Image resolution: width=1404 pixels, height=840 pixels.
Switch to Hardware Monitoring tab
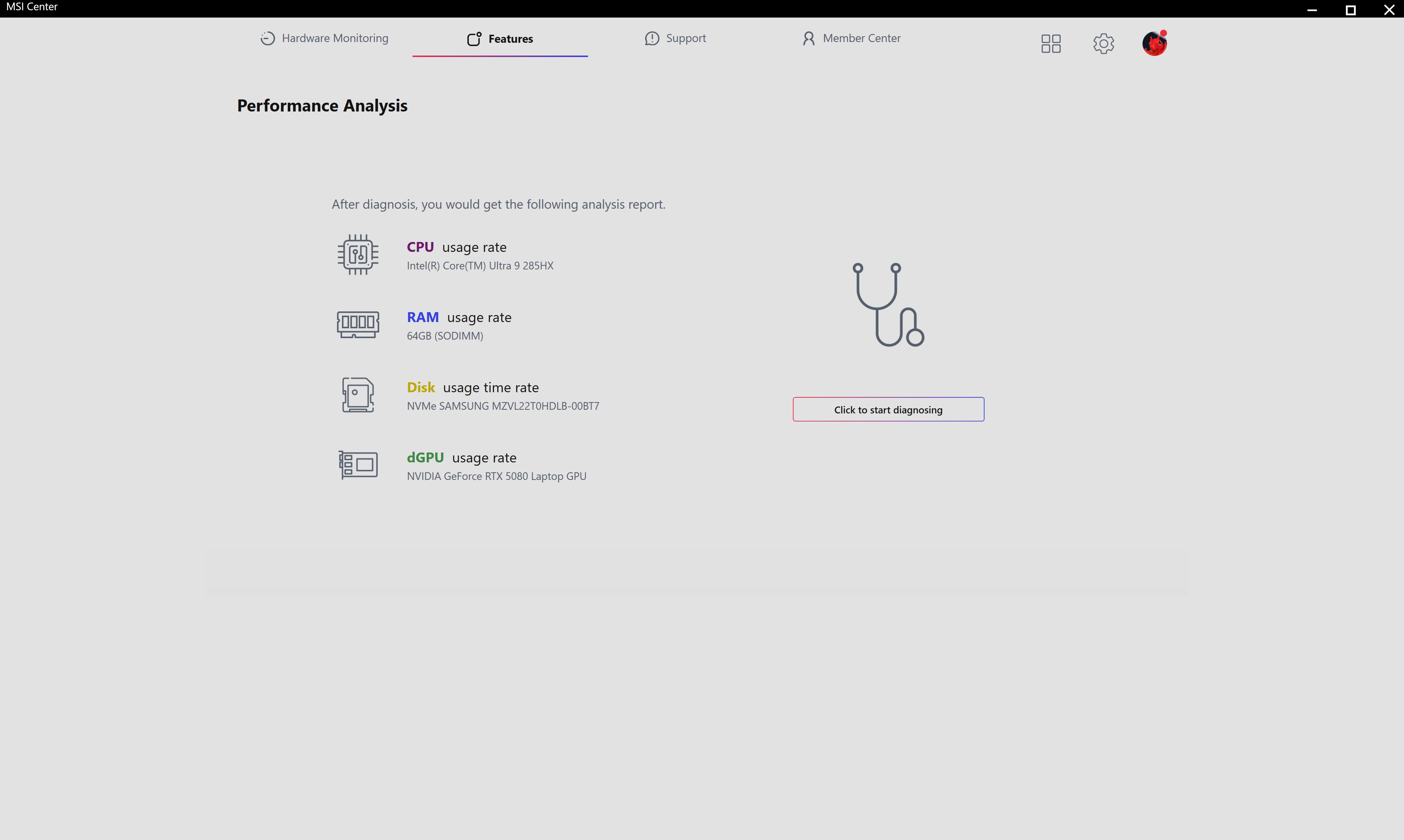point(324,38)
